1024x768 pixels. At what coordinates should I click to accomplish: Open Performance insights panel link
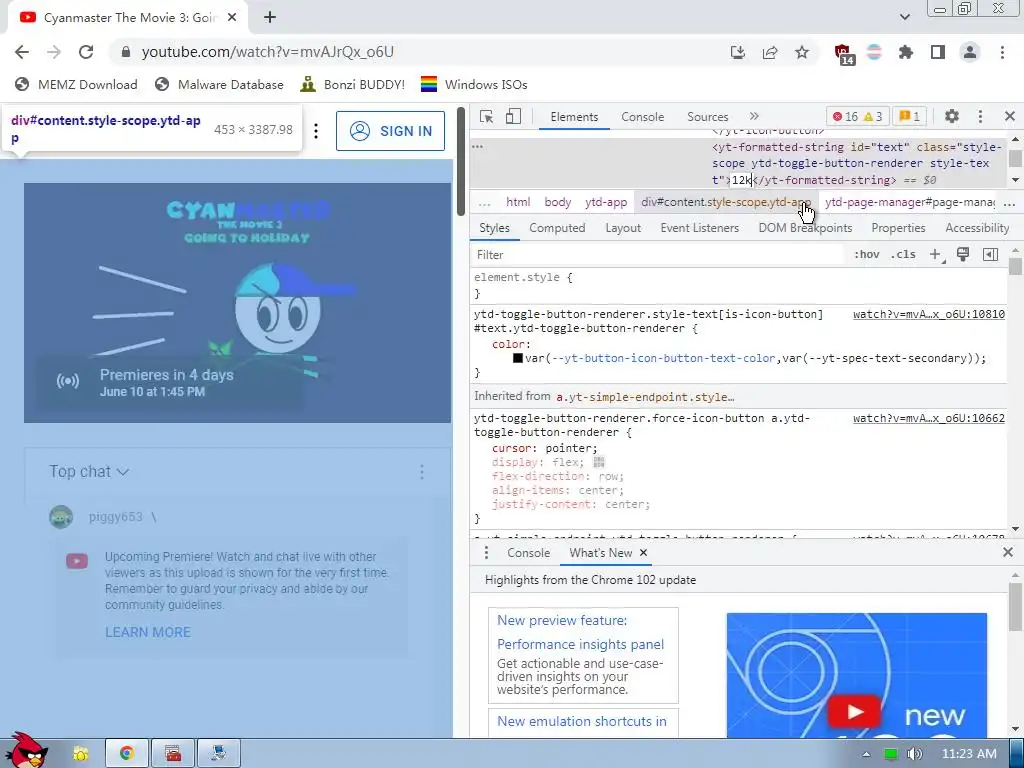[581, 645]
